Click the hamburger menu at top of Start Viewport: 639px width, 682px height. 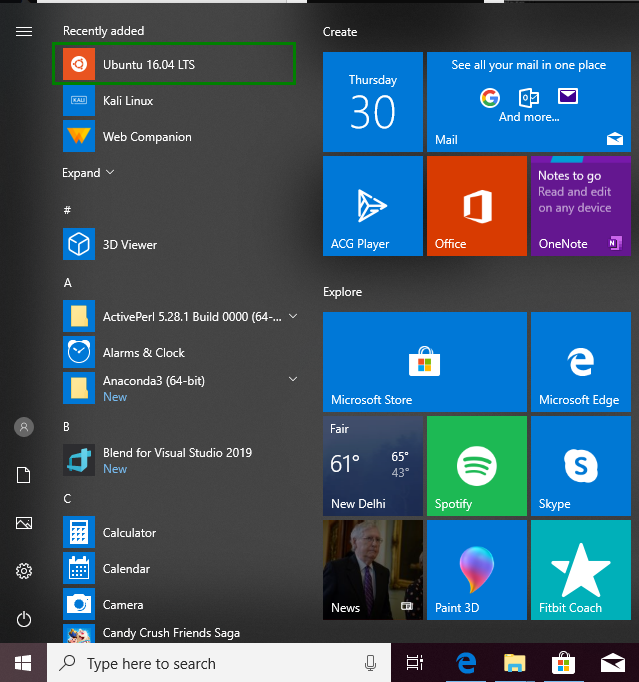click(24, 31)
